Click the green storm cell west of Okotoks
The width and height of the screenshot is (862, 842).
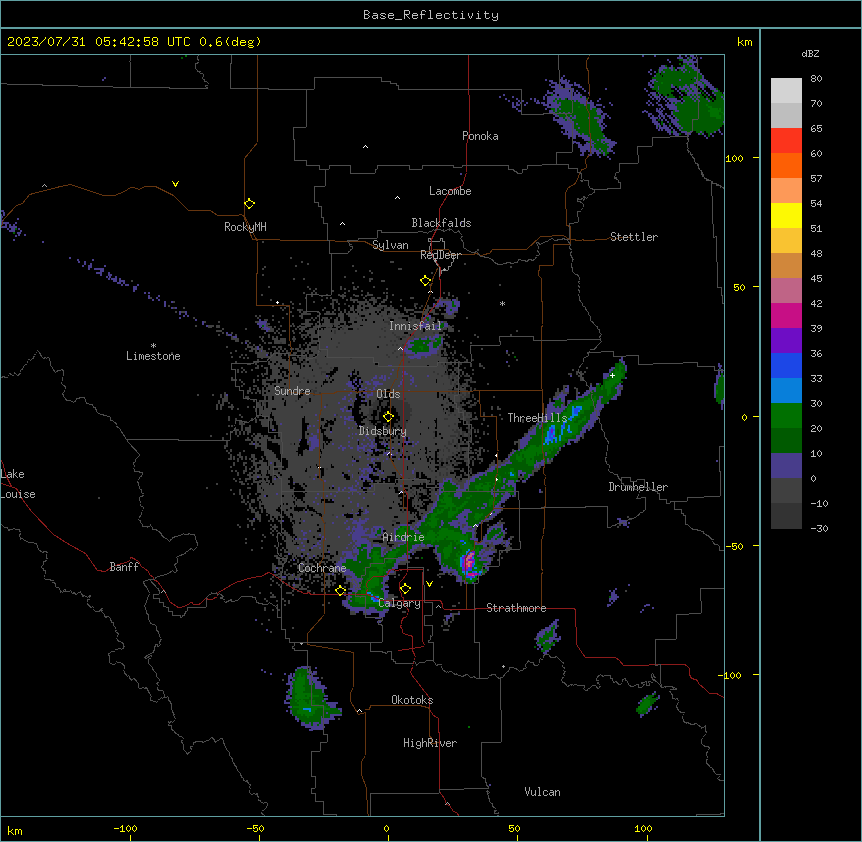[x=310, y=698]
